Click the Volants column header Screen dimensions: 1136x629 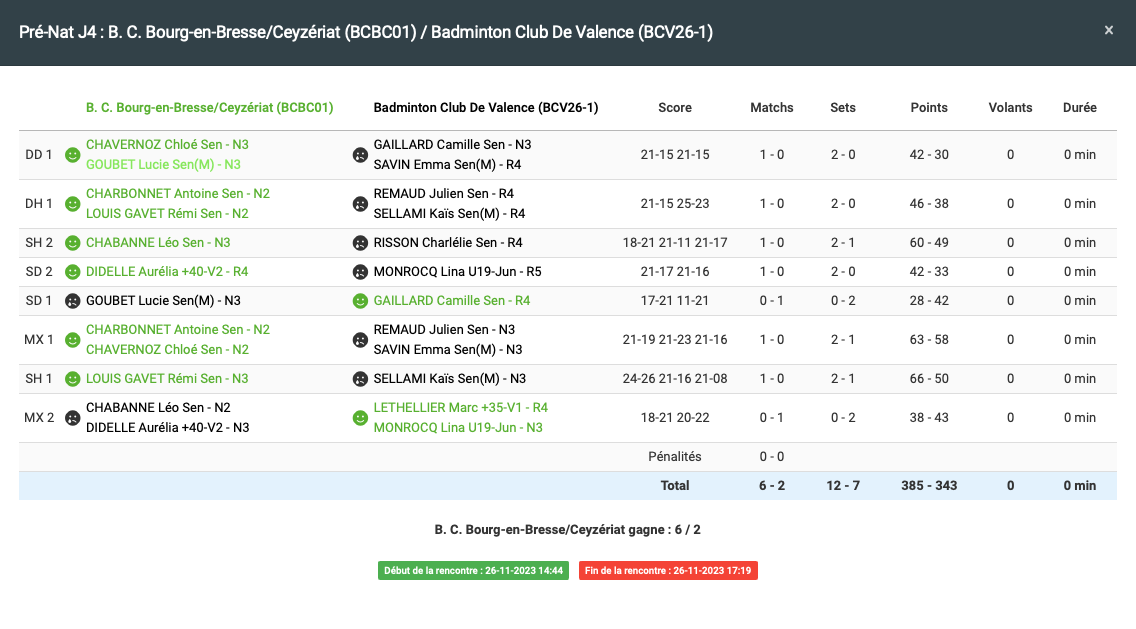click(1010, 107)
